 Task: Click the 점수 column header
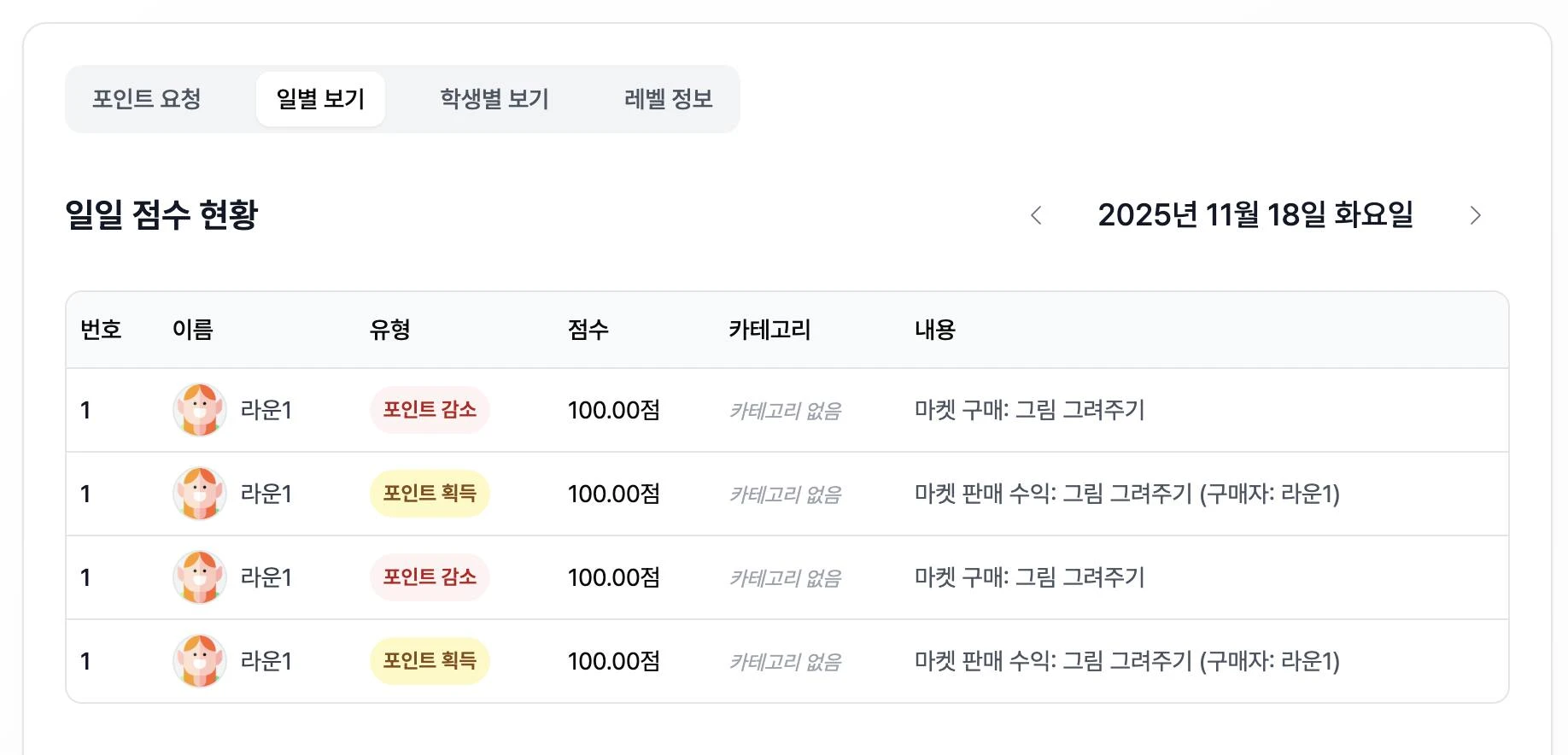(588, 330)
